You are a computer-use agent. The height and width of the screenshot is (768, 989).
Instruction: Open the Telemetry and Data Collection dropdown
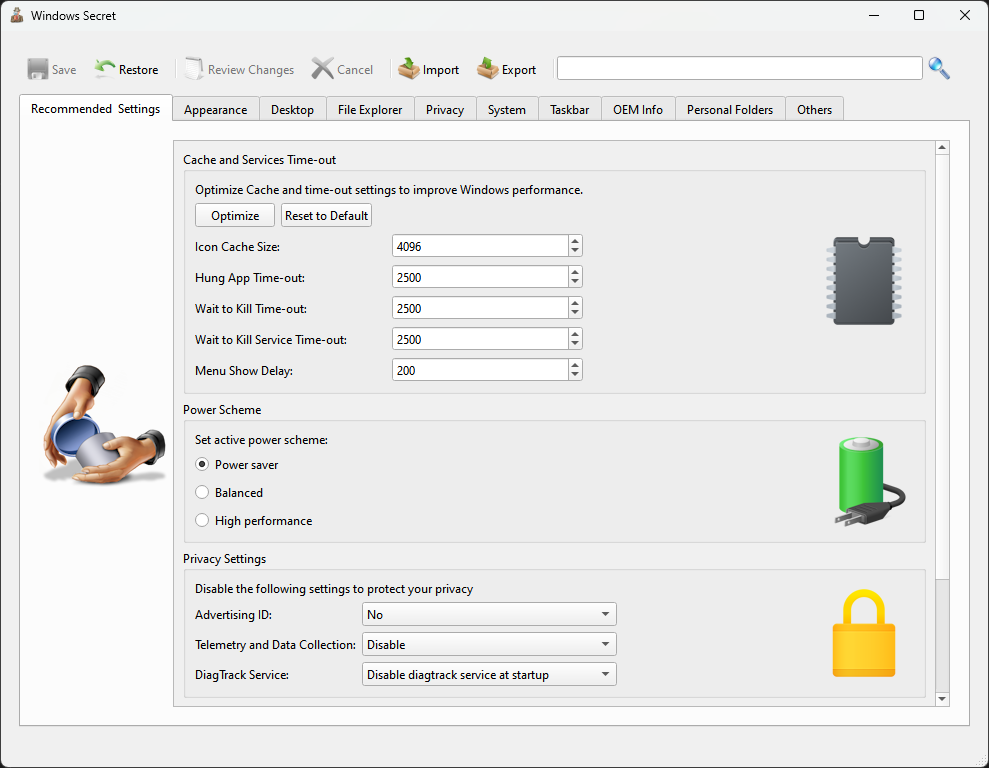(489, 644)
